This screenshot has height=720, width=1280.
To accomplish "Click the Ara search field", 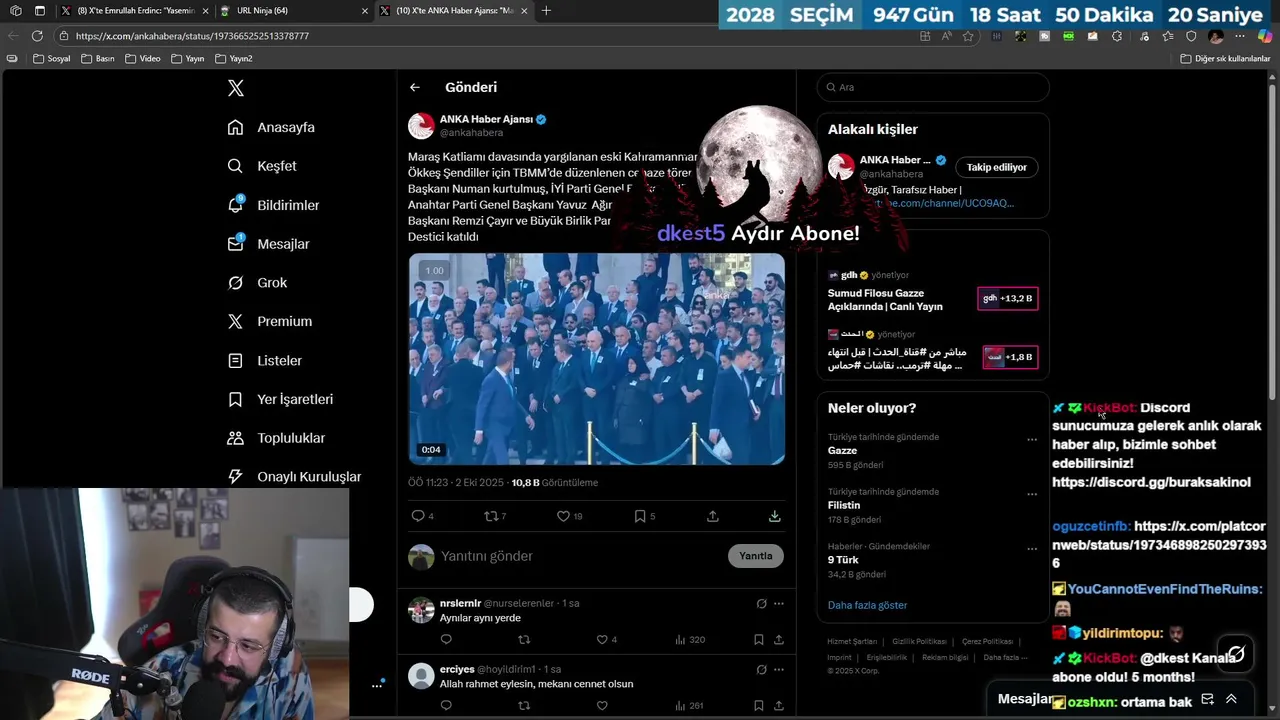I will coord(933,87).
